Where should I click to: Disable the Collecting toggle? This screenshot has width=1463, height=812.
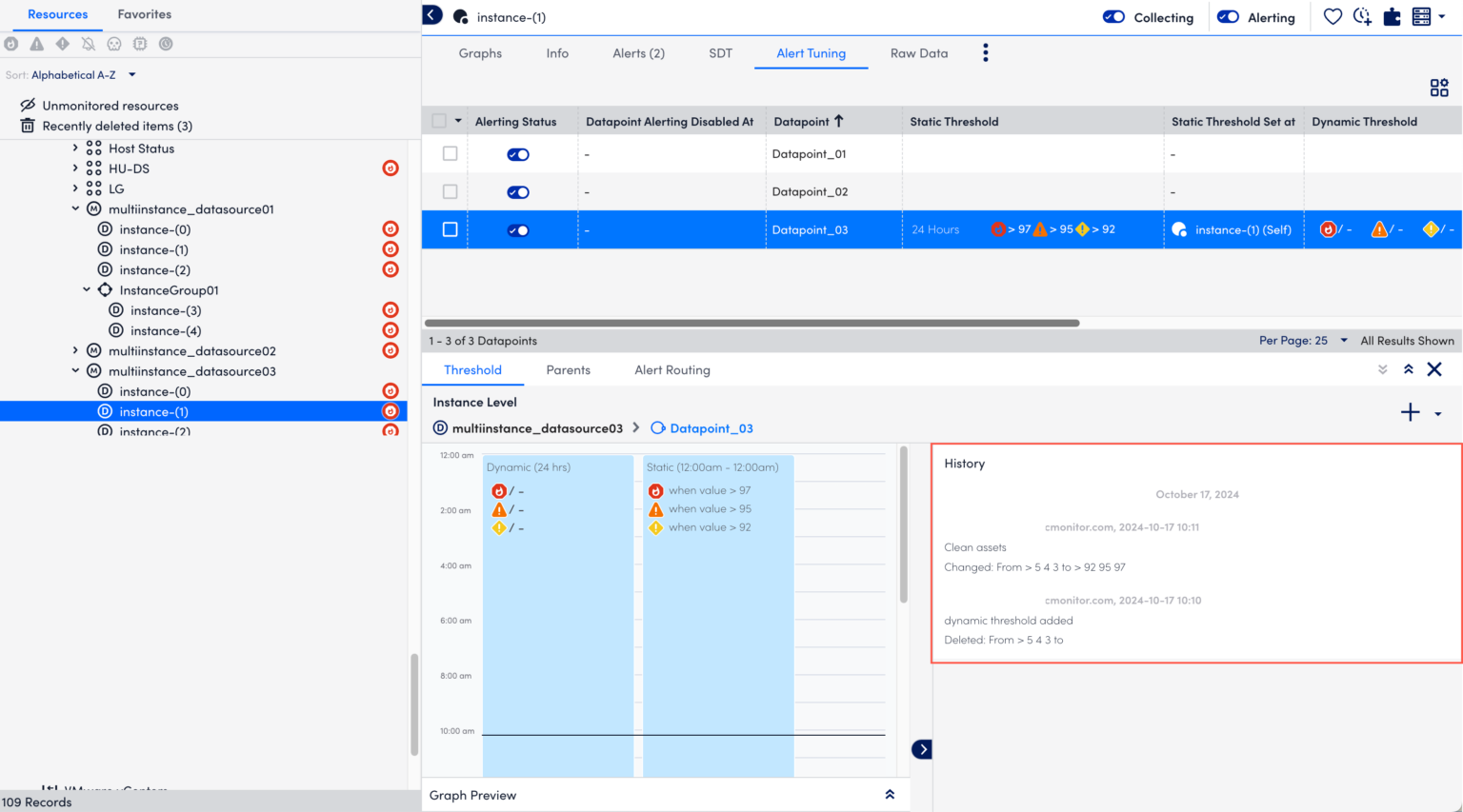pyautogui.click(x=1113, y=16)
